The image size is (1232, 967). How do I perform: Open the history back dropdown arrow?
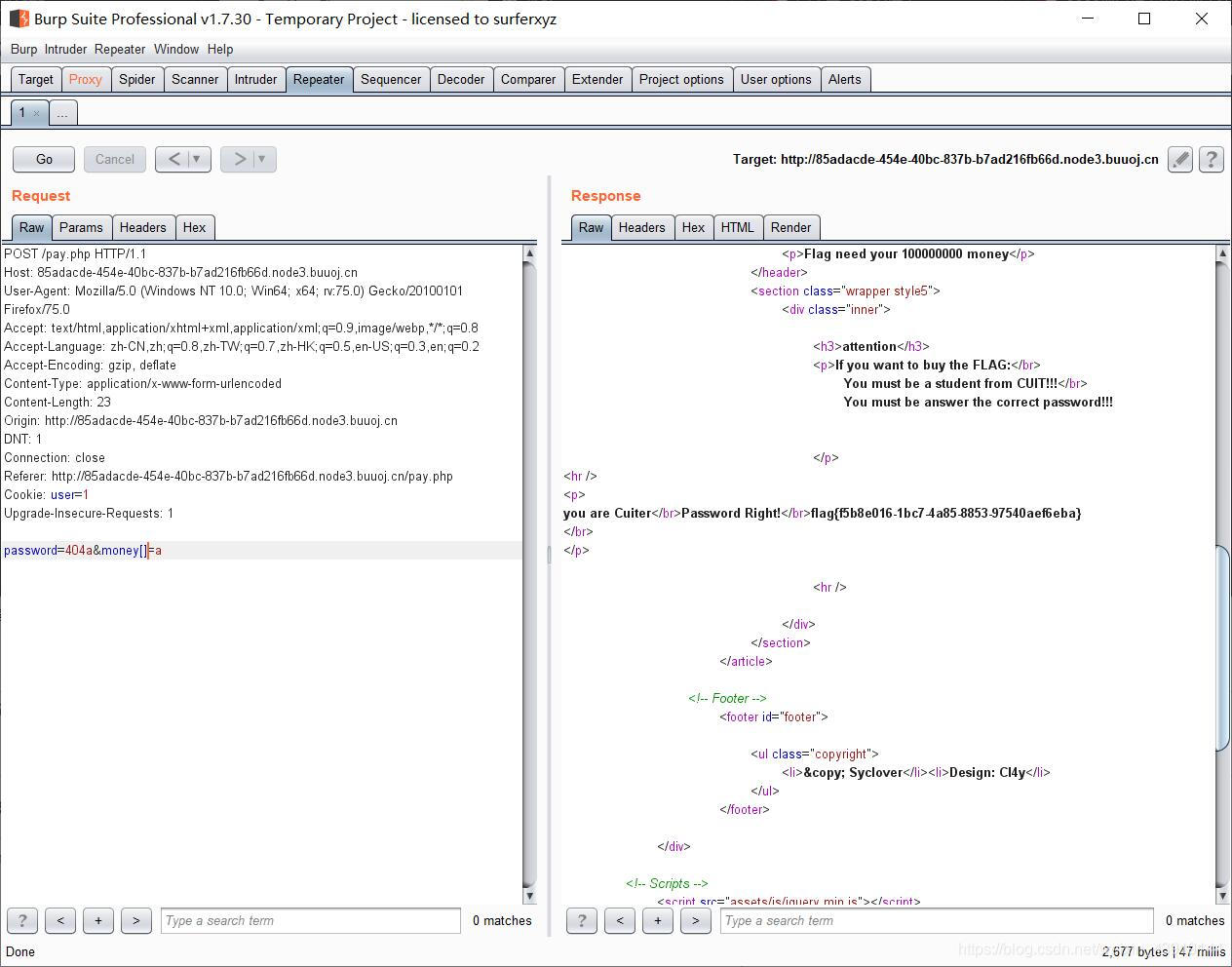198,159
